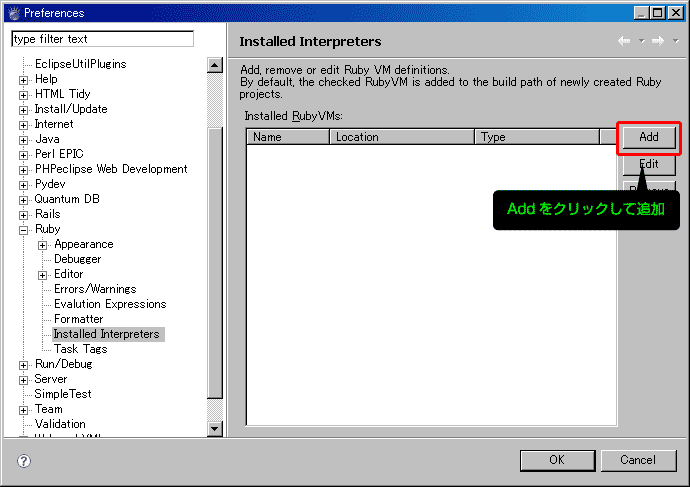Open the back history dropdown arrow
The width and height of the screenshot is (690, 487).
coord(642,41)
